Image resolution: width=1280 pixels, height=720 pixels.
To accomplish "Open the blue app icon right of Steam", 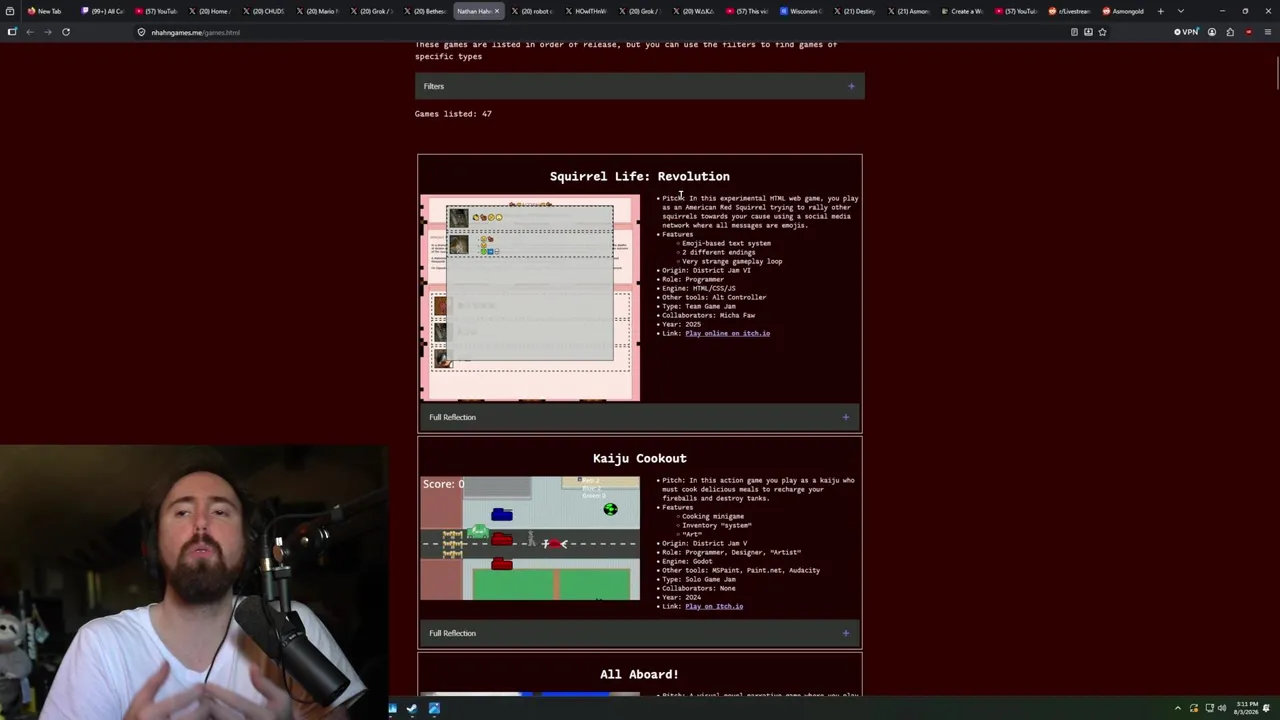I will (434, 709).
